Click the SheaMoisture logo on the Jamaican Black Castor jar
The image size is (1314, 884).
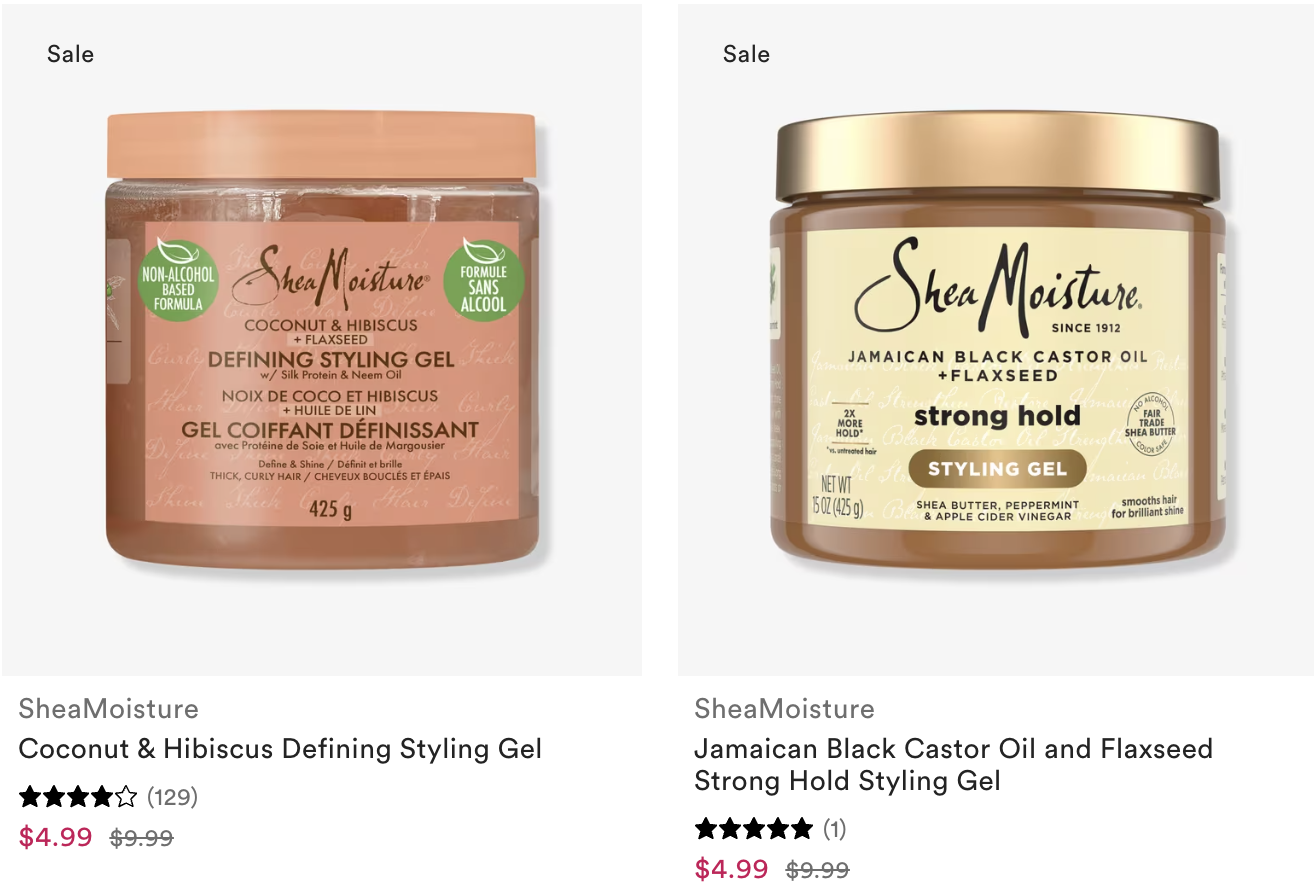[x=996, y=284]
